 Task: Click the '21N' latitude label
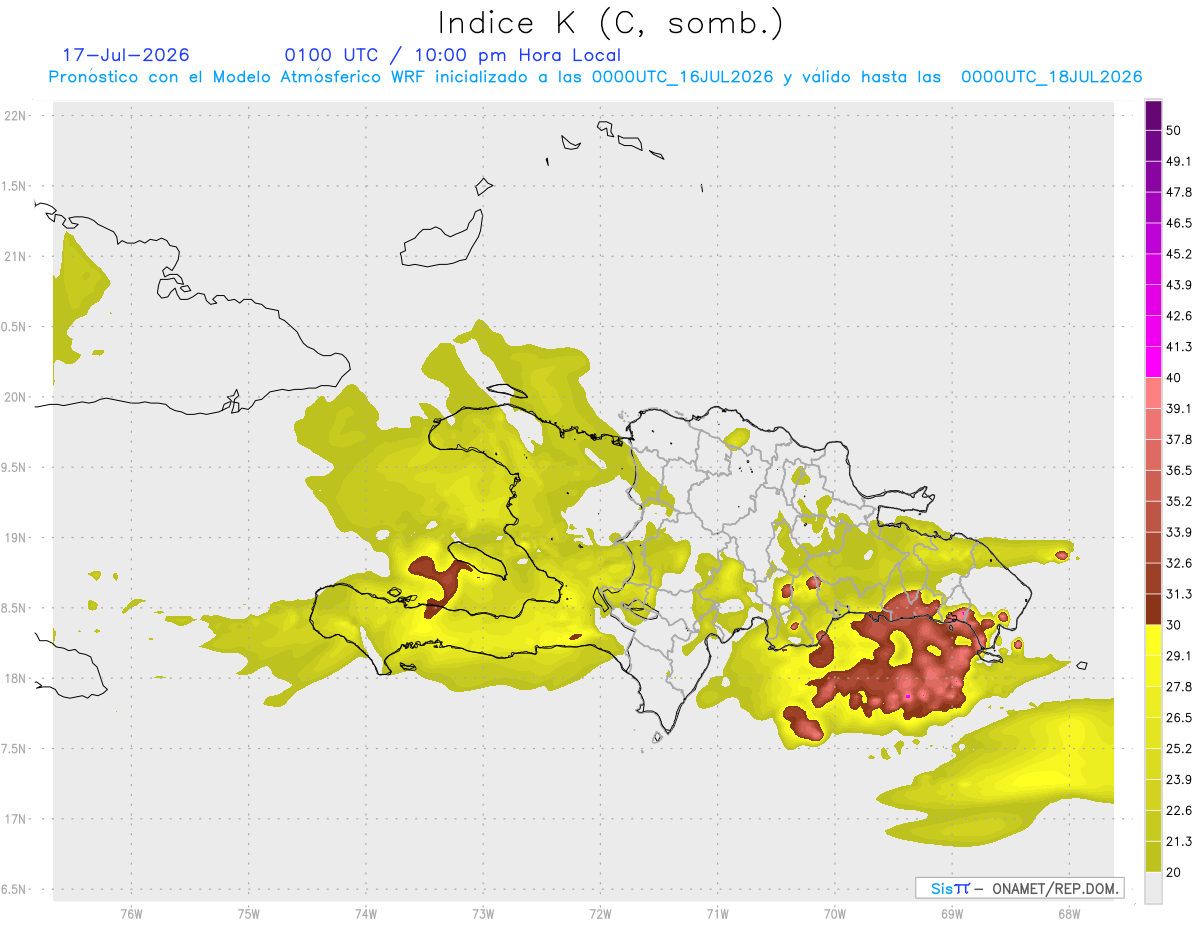coord(16,256)
